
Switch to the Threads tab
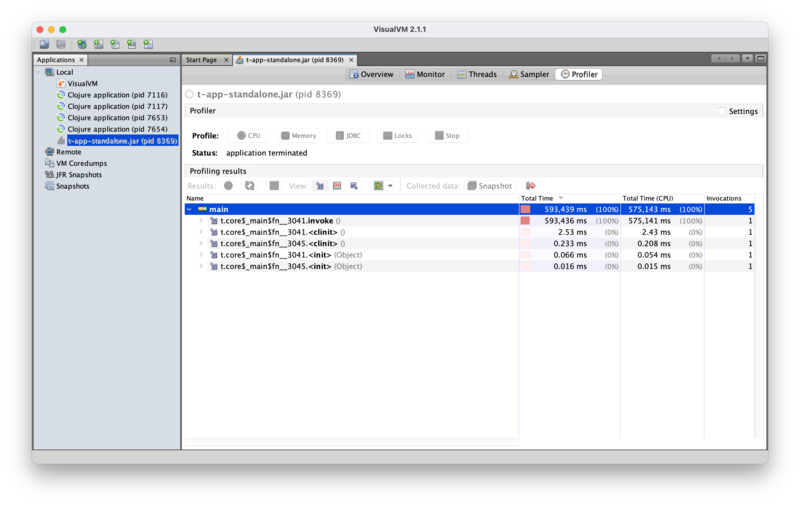(477, 74)
